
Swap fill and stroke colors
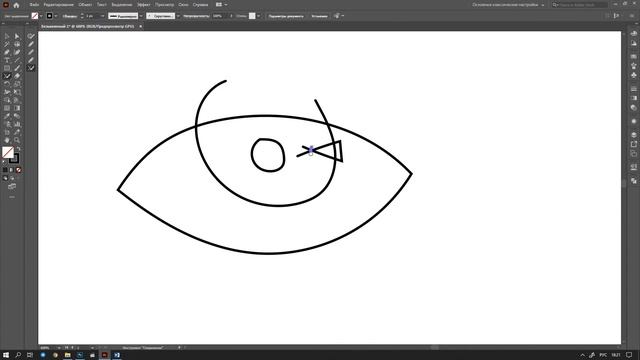[x=18, y=149]
